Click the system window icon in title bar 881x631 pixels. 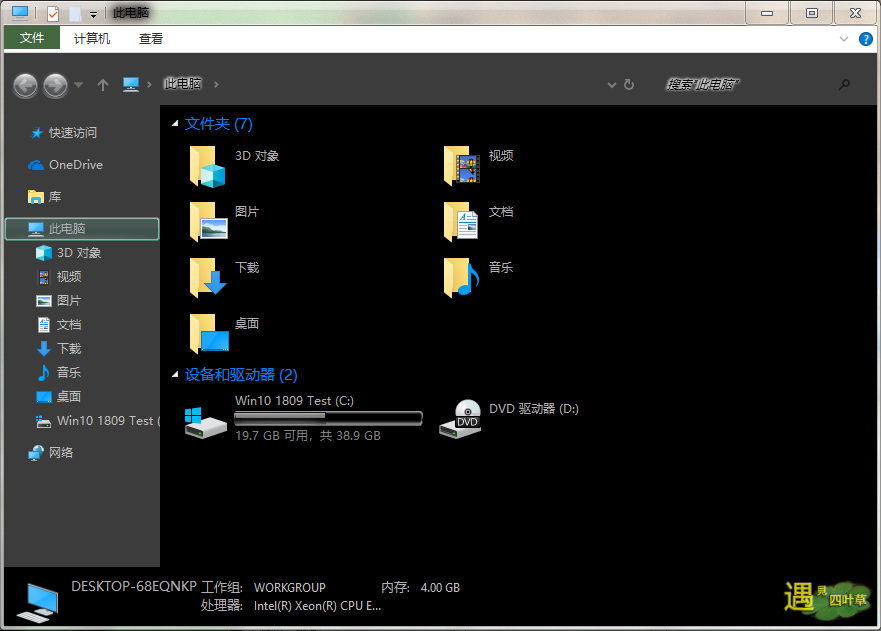point(20,12)
